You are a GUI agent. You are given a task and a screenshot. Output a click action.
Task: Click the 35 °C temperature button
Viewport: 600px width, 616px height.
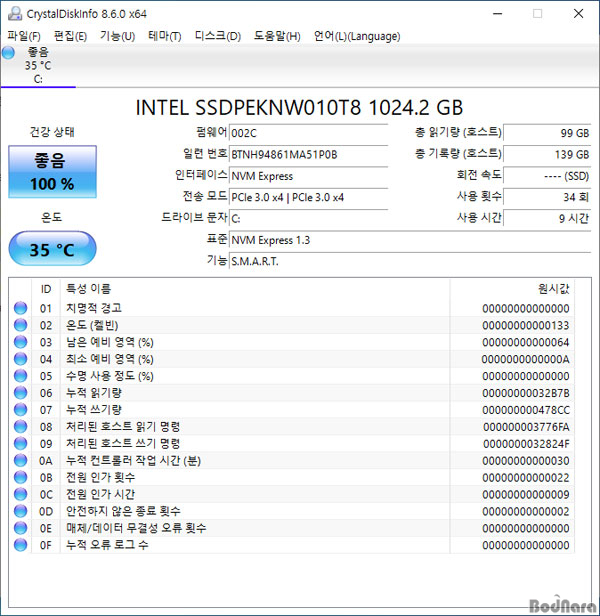(x=52, y=249)
